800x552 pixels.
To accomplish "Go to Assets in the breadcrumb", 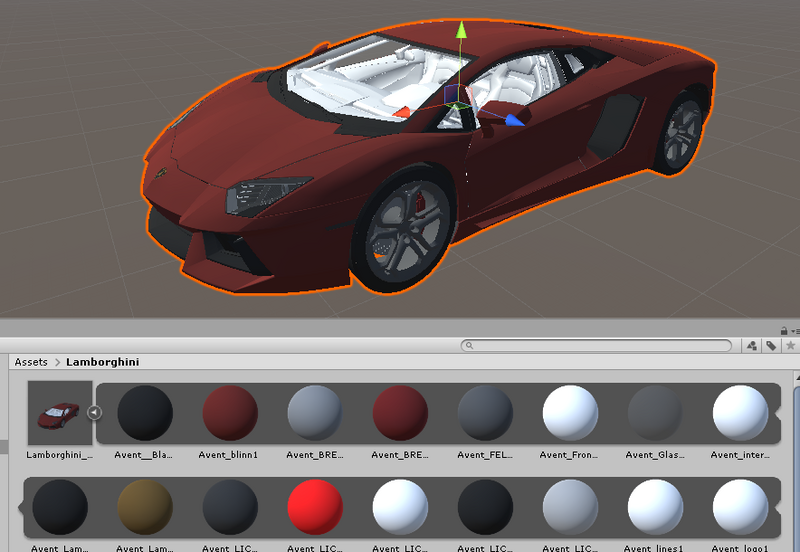I will [31, 362].
